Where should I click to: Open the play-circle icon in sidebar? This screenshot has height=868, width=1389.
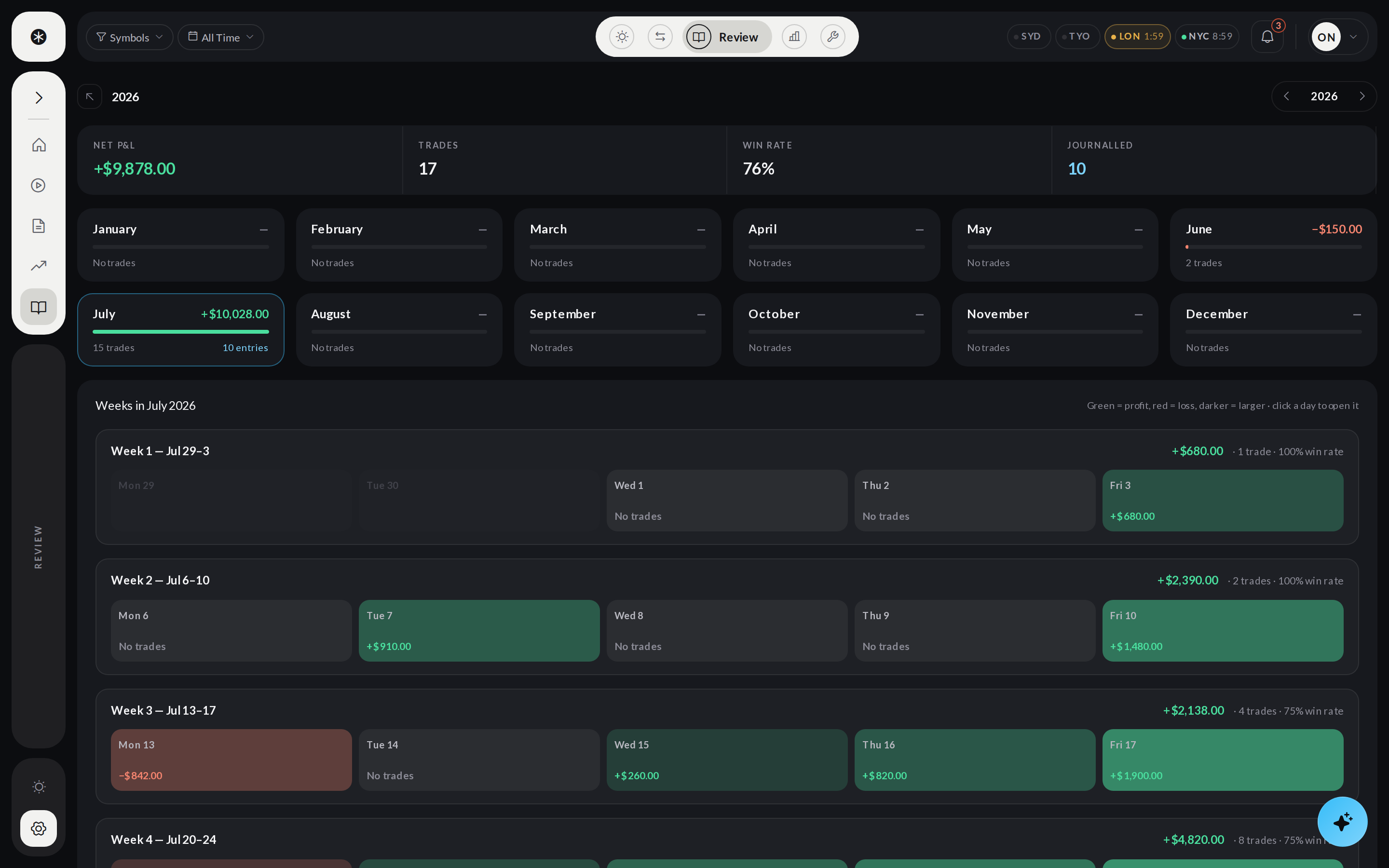(x=39, y=186)
